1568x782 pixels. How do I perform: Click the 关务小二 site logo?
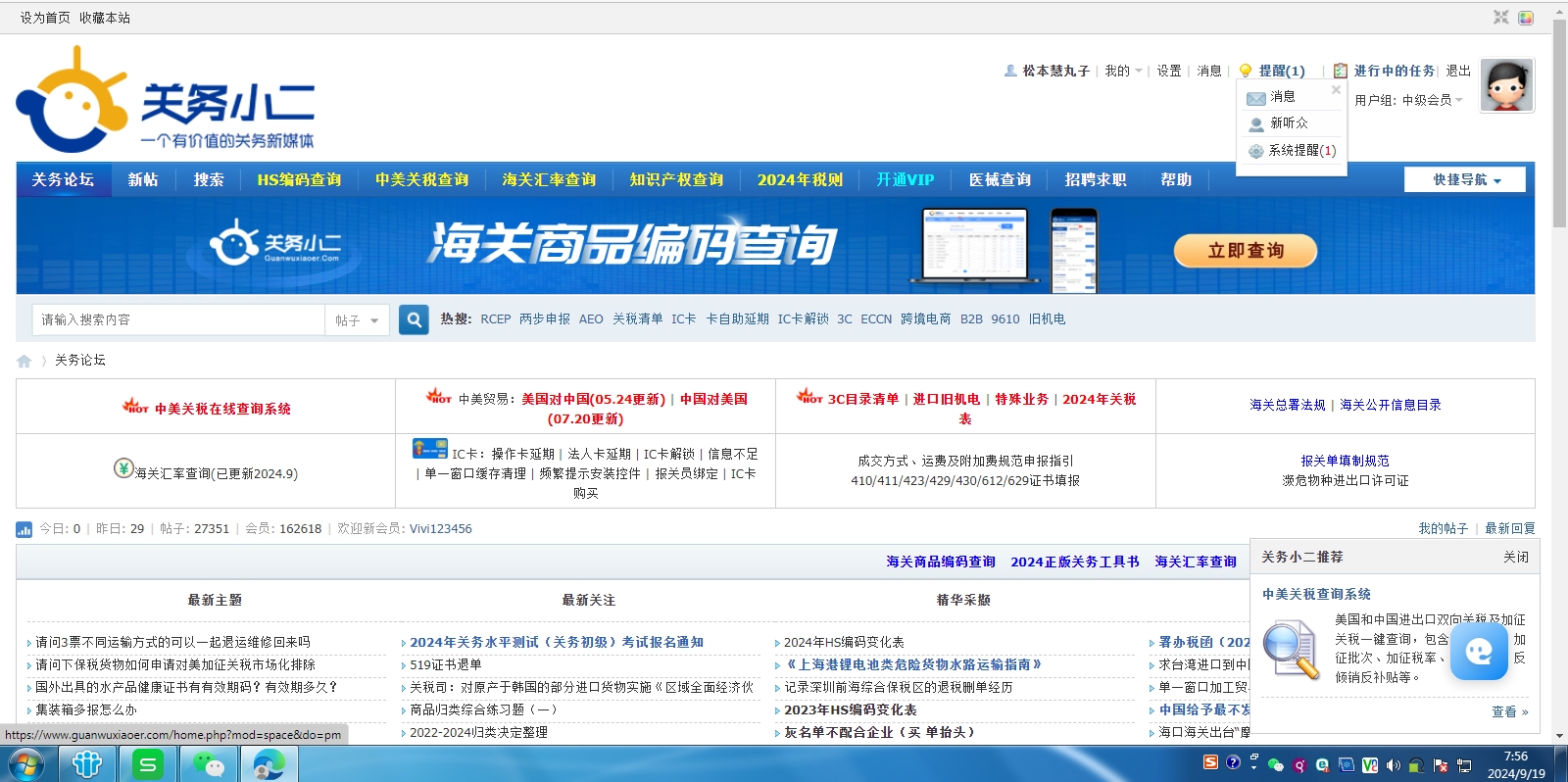pos(165,100)
